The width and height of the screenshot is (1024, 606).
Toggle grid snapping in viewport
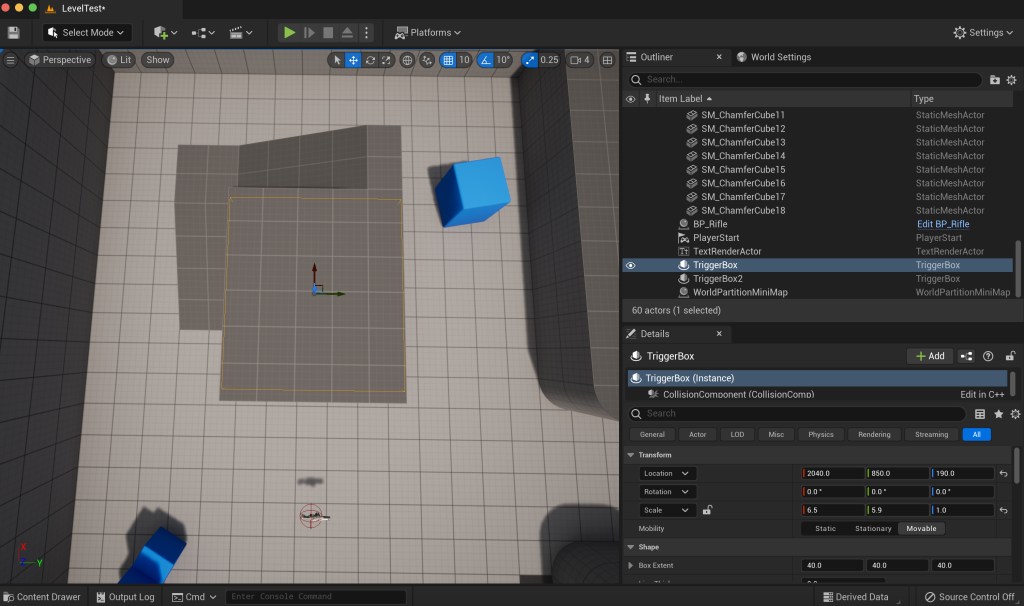pos(448,60)
